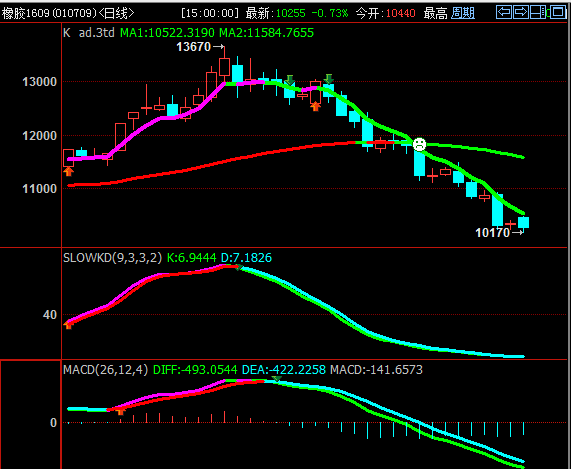This screenshot has height=469, width=571.
Task: Click the right arrow navigation icon
Action: [x=521, y=12]
